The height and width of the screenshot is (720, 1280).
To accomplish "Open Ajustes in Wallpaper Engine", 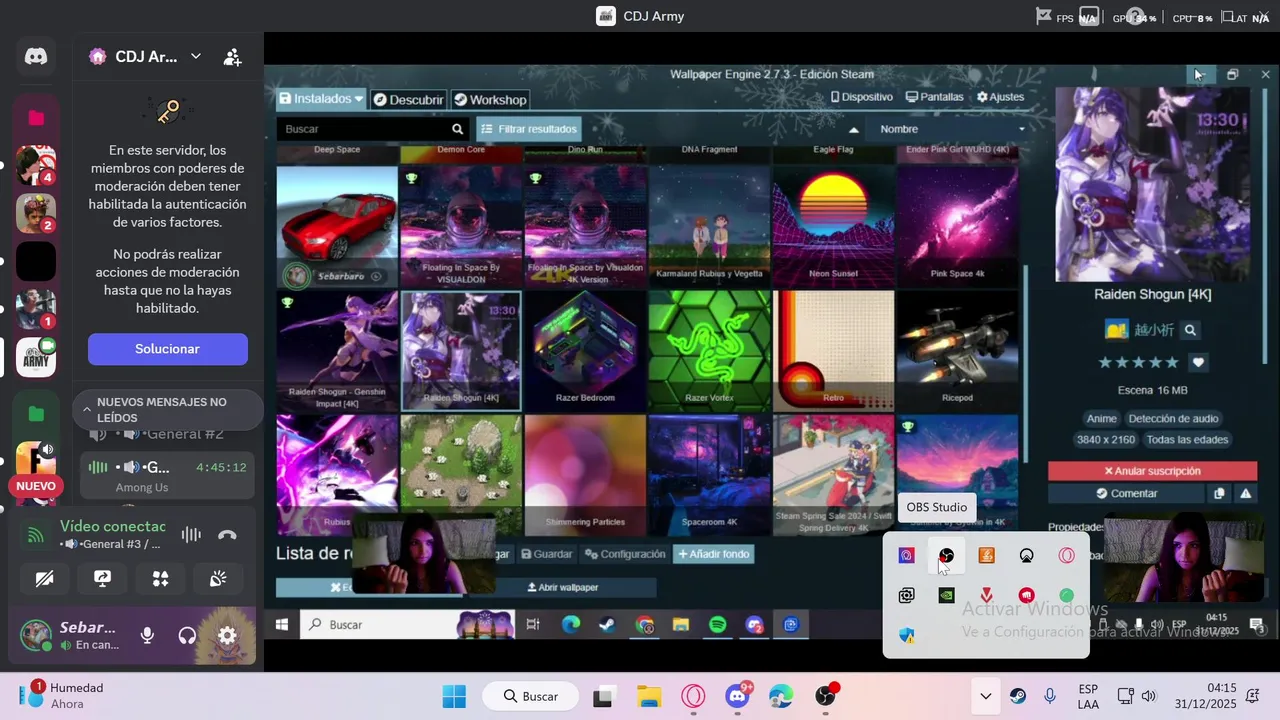I will pyautogui.click(x=1001, y=97).
